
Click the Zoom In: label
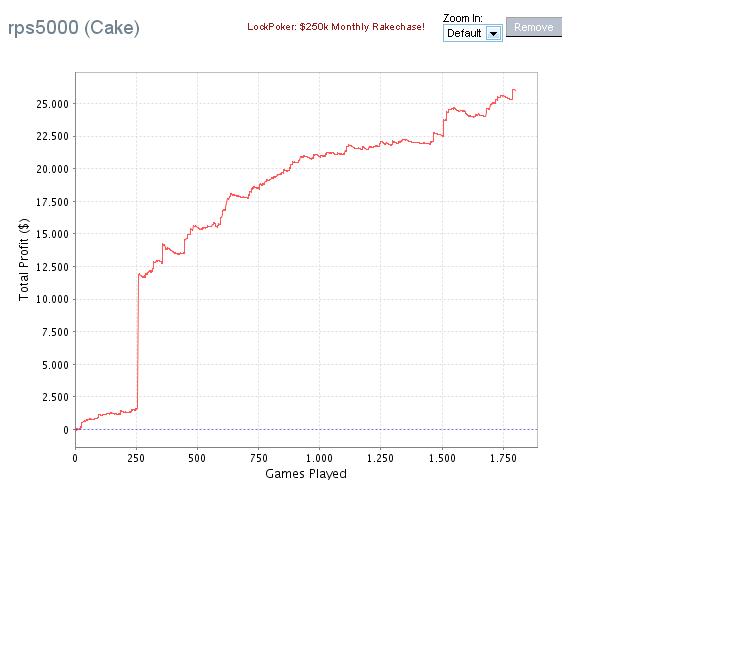463,18
